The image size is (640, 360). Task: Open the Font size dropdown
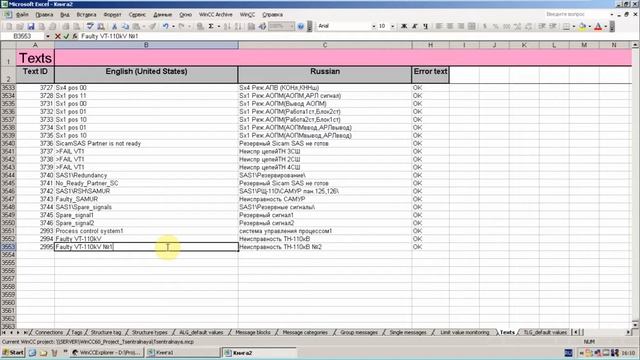[x=393, y=26]
